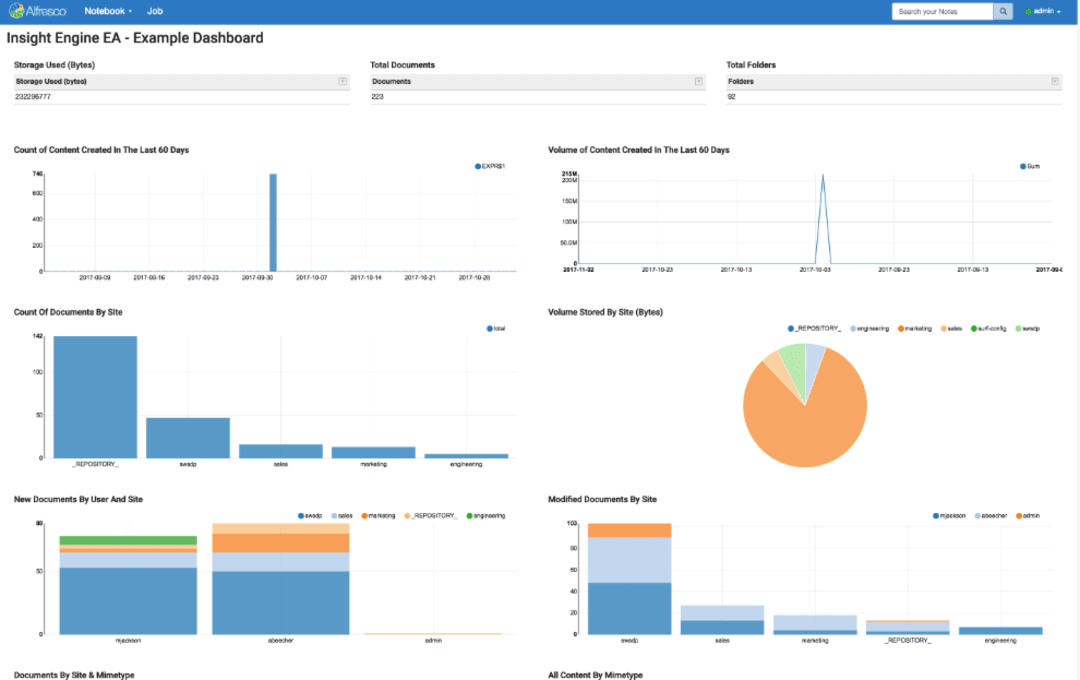This screenshot has height=680, width=1080.
Task: Click the sales legend dot above New Documents chart
Action: click(x=333, y=516)
